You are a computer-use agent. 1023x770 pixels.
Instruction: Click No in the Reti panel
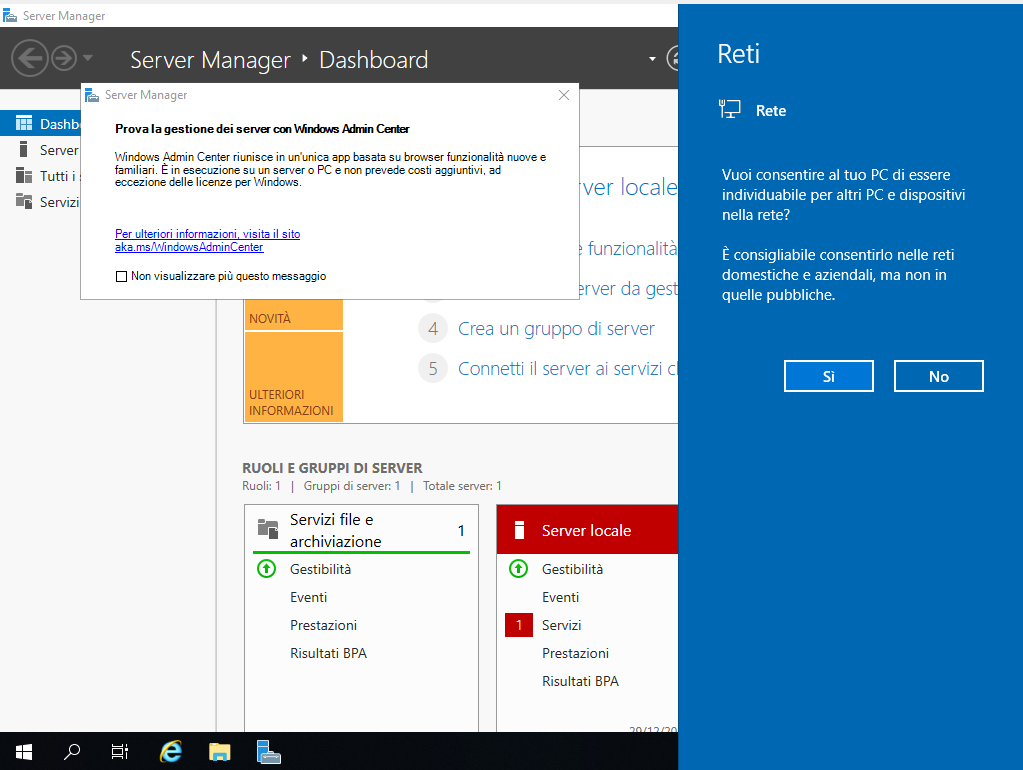pyautogui.click(x=938, y=377)
